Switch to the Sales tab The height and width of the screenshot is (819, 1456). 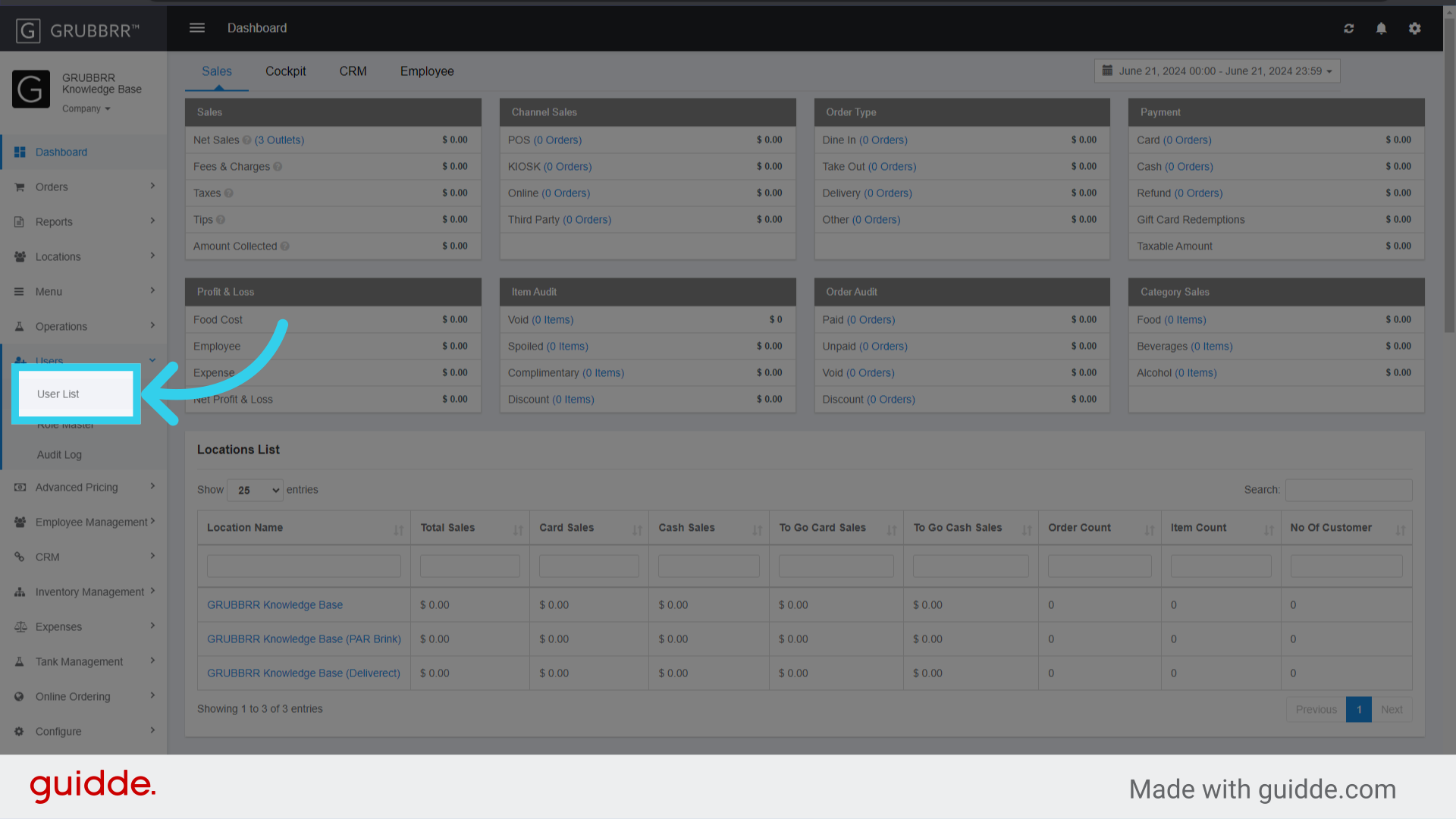(x=217, y=71)
